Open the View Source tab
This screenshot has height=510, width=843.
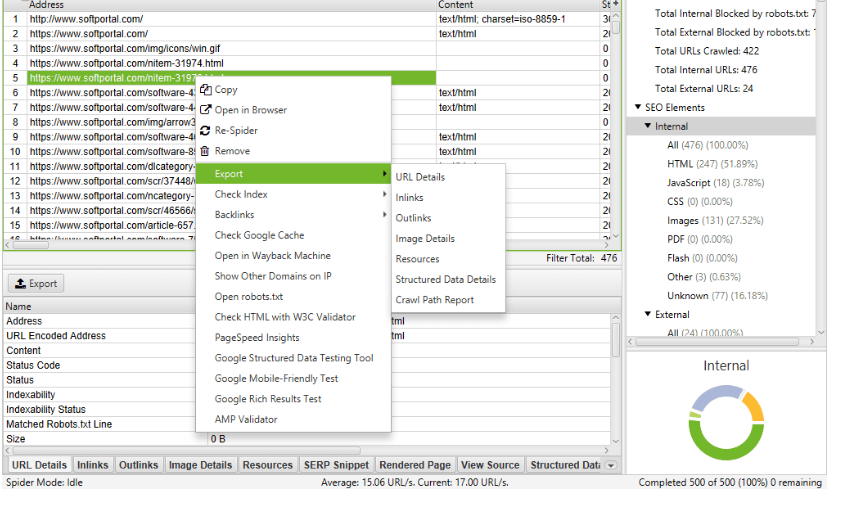coord(490,465)
